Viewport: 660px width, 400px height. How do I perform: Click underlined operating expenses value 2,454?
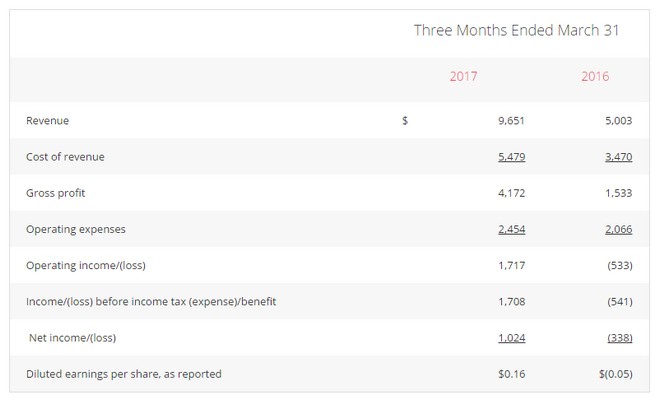tap(511, 229)
